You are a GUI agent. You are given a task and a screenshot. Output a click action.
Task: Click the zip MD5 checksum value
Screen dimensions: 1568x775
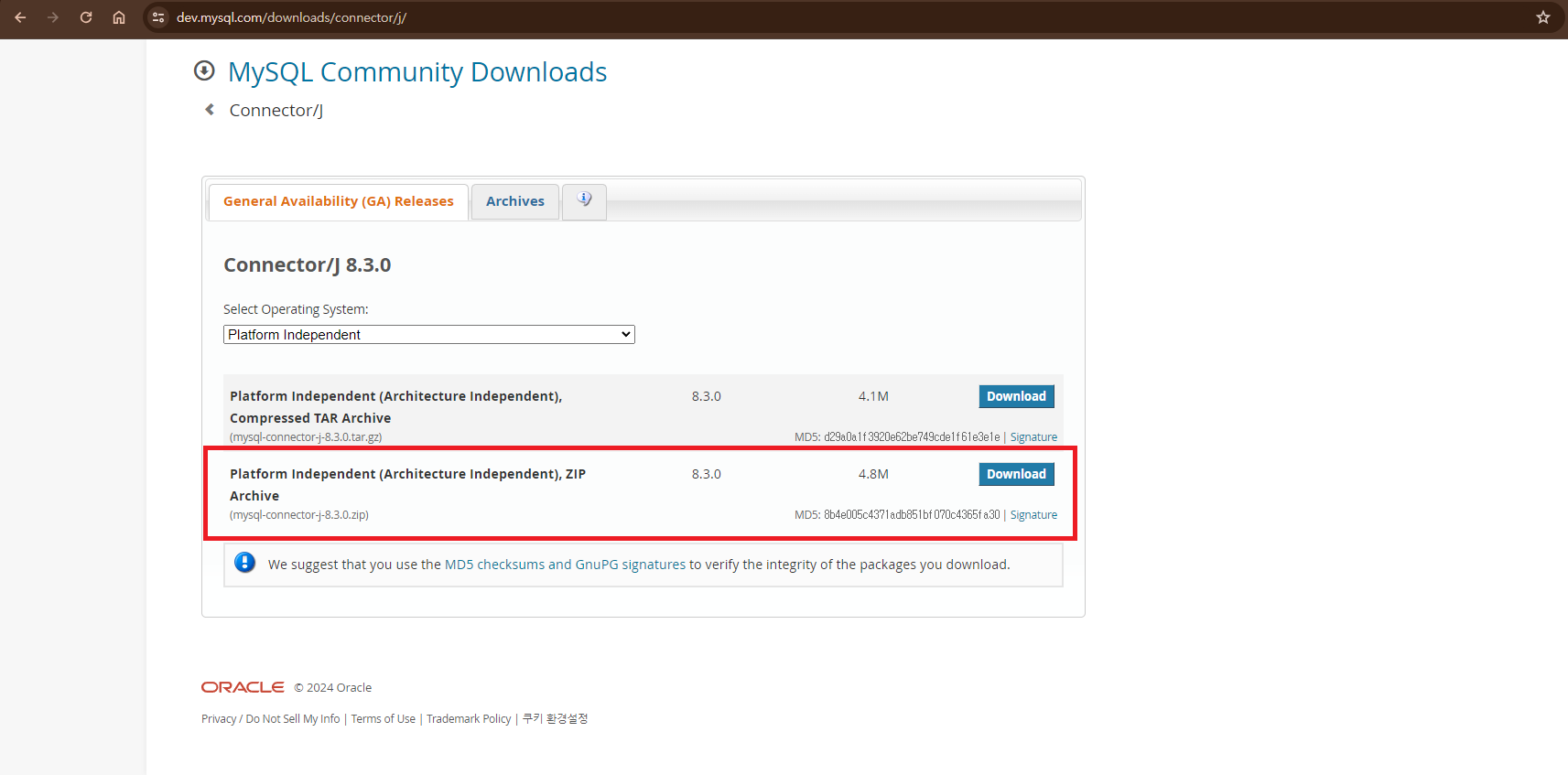[x=912, y=515]
